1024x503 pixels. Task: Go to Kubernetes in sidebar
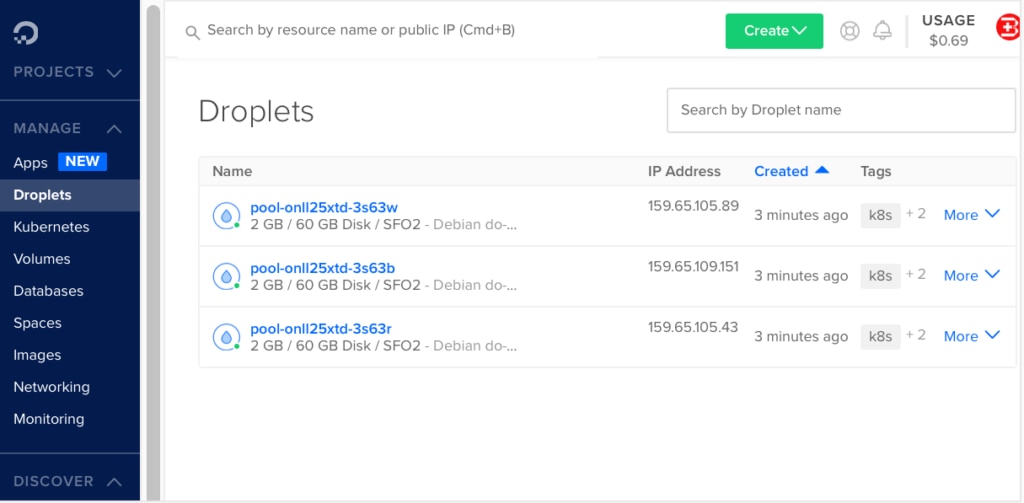point(52,227)
